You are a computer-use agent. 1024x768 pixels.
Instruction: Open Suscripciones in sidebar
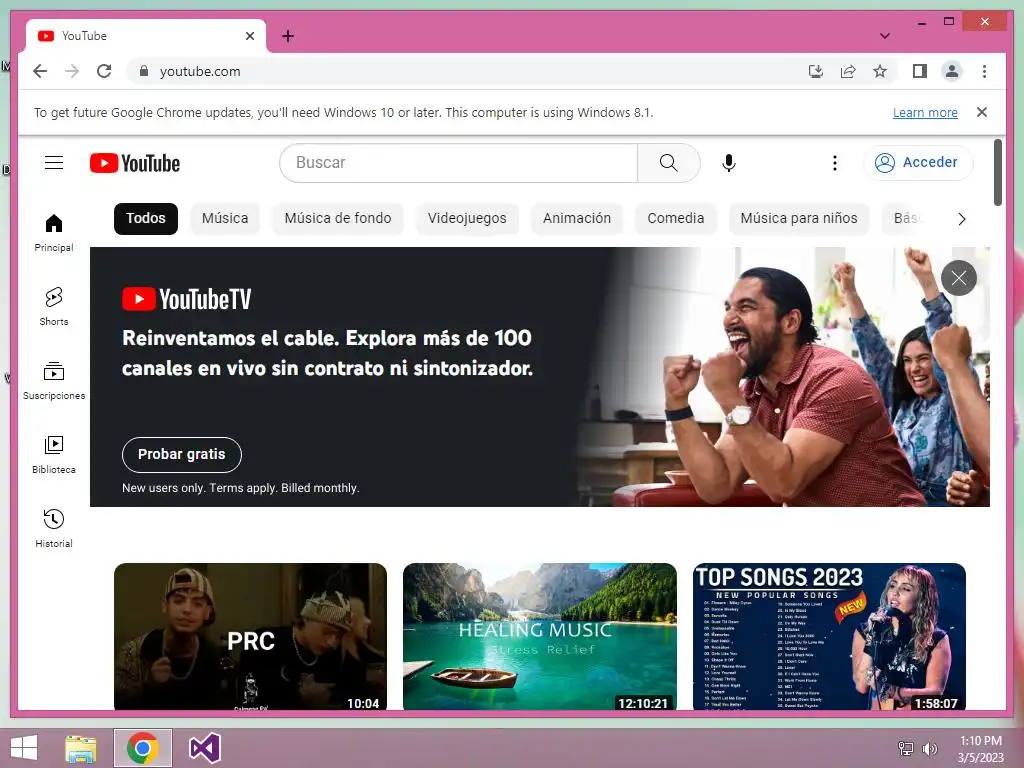tap(54, 380)
